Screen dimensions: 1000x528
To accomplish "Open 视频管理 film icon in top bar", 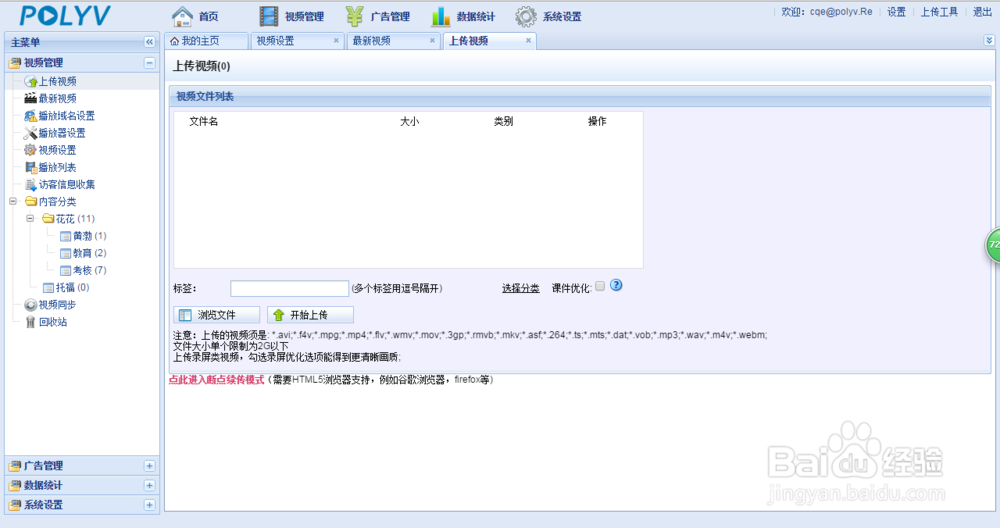I will pos(268,16).
